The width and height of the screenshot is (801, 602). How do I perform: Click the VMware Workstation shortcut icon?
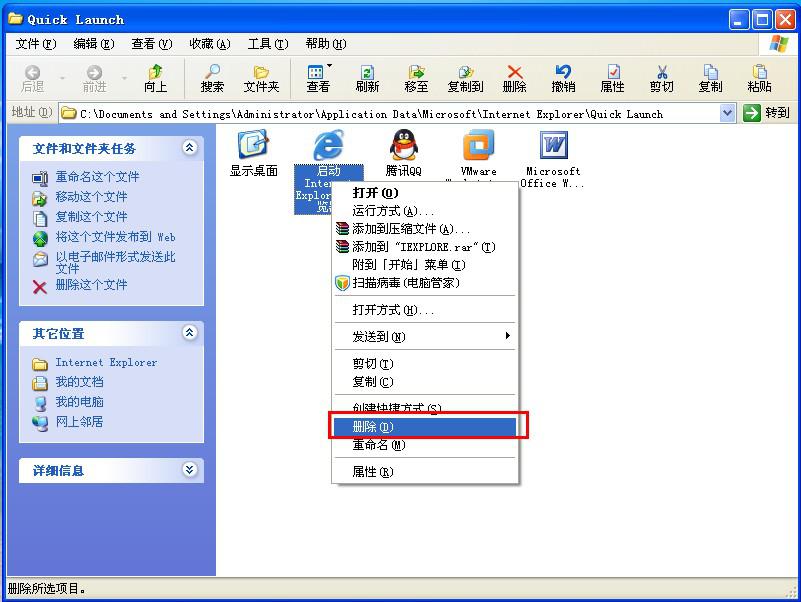[x=478, y=146]
